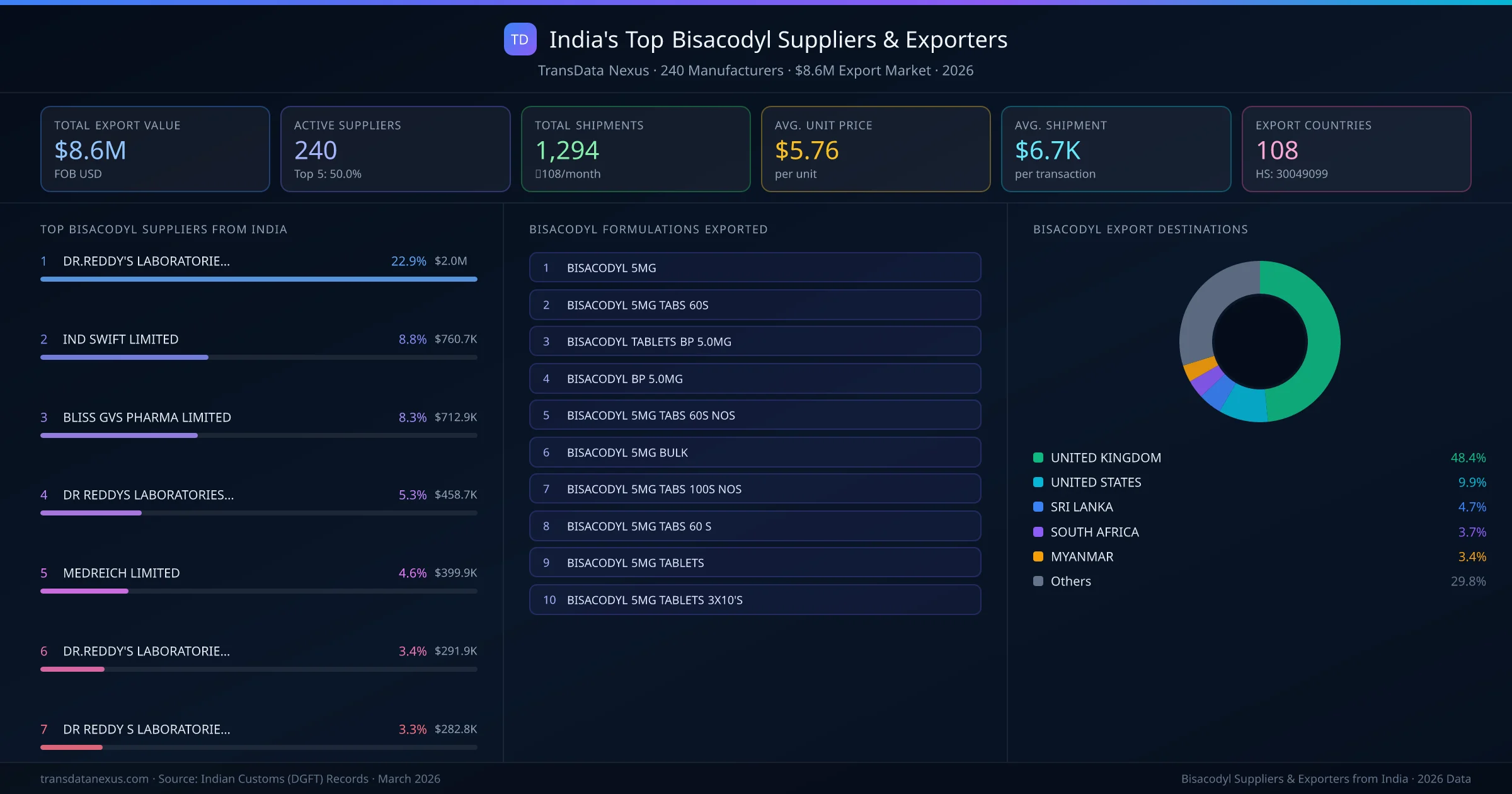Switch to Bisacodyl Export Destinations section
Image resolution: width=1512 pixels, height=794 pixels.
point(1140,229)
